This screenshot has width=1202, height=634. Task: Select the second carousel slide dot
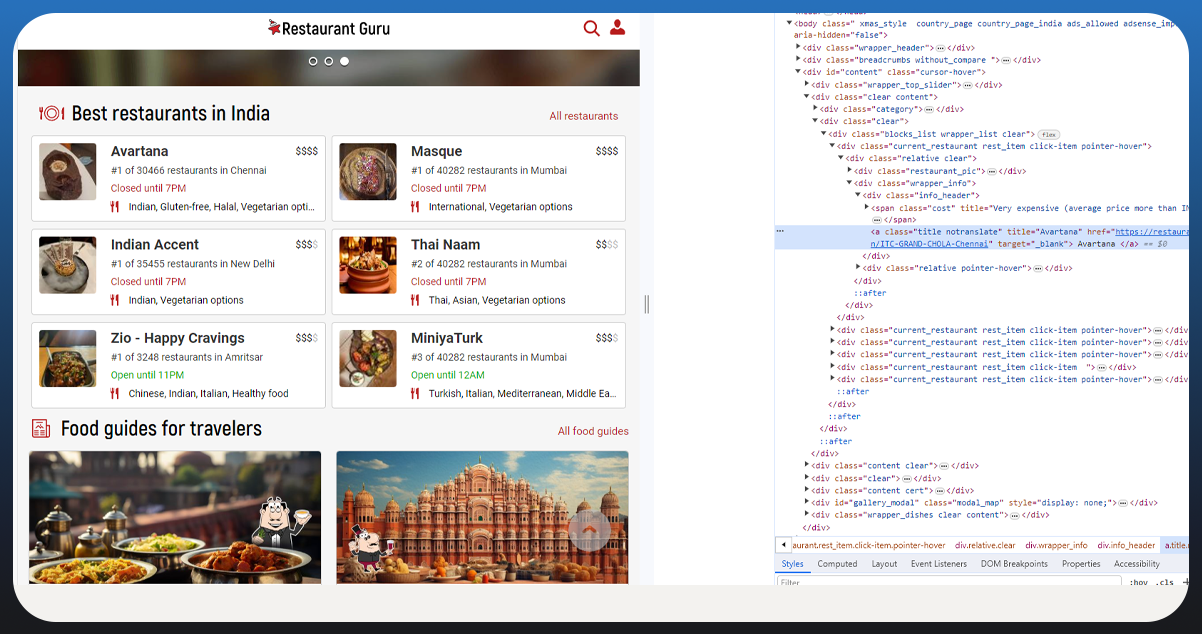click(x=329, y=61)
